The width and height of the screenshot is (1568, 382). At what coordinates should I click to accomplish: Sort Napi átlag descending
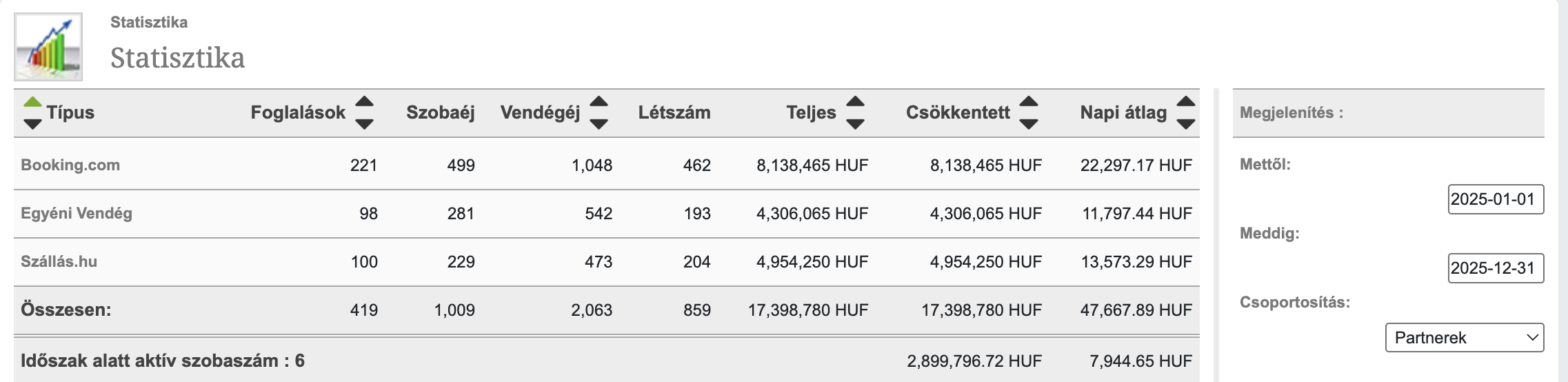1185,124
